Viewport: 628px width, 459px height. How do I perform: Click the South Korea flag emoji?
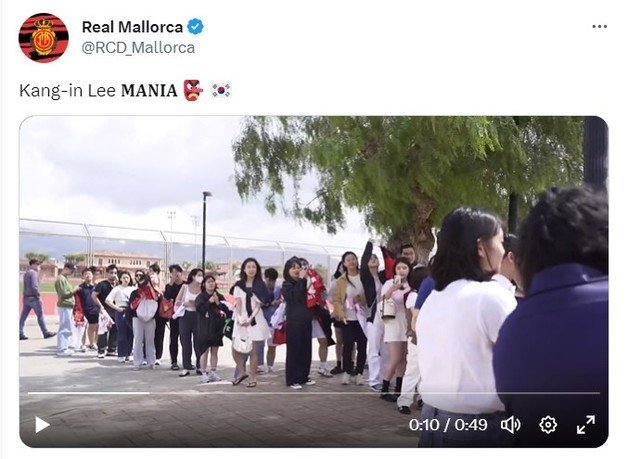[x=221, y=90]
